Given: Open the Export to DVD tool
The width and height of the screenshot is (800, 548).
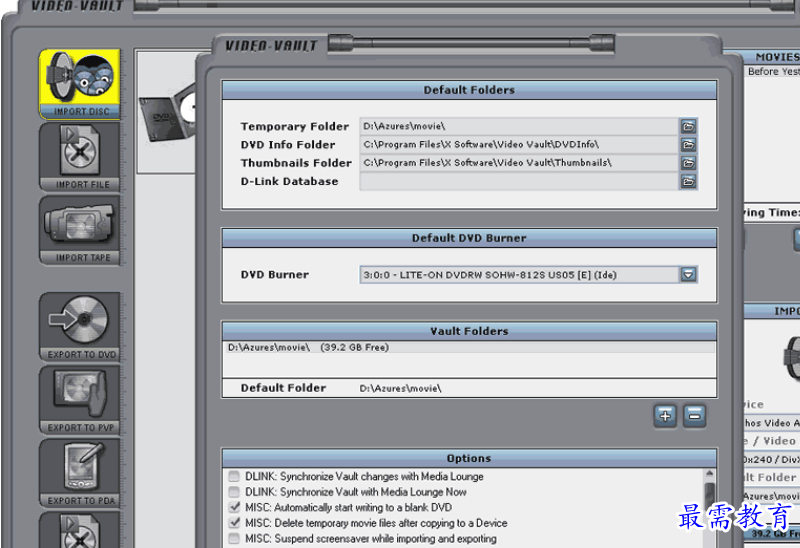Looking at the screenshot, I should (x=80, y=327).
